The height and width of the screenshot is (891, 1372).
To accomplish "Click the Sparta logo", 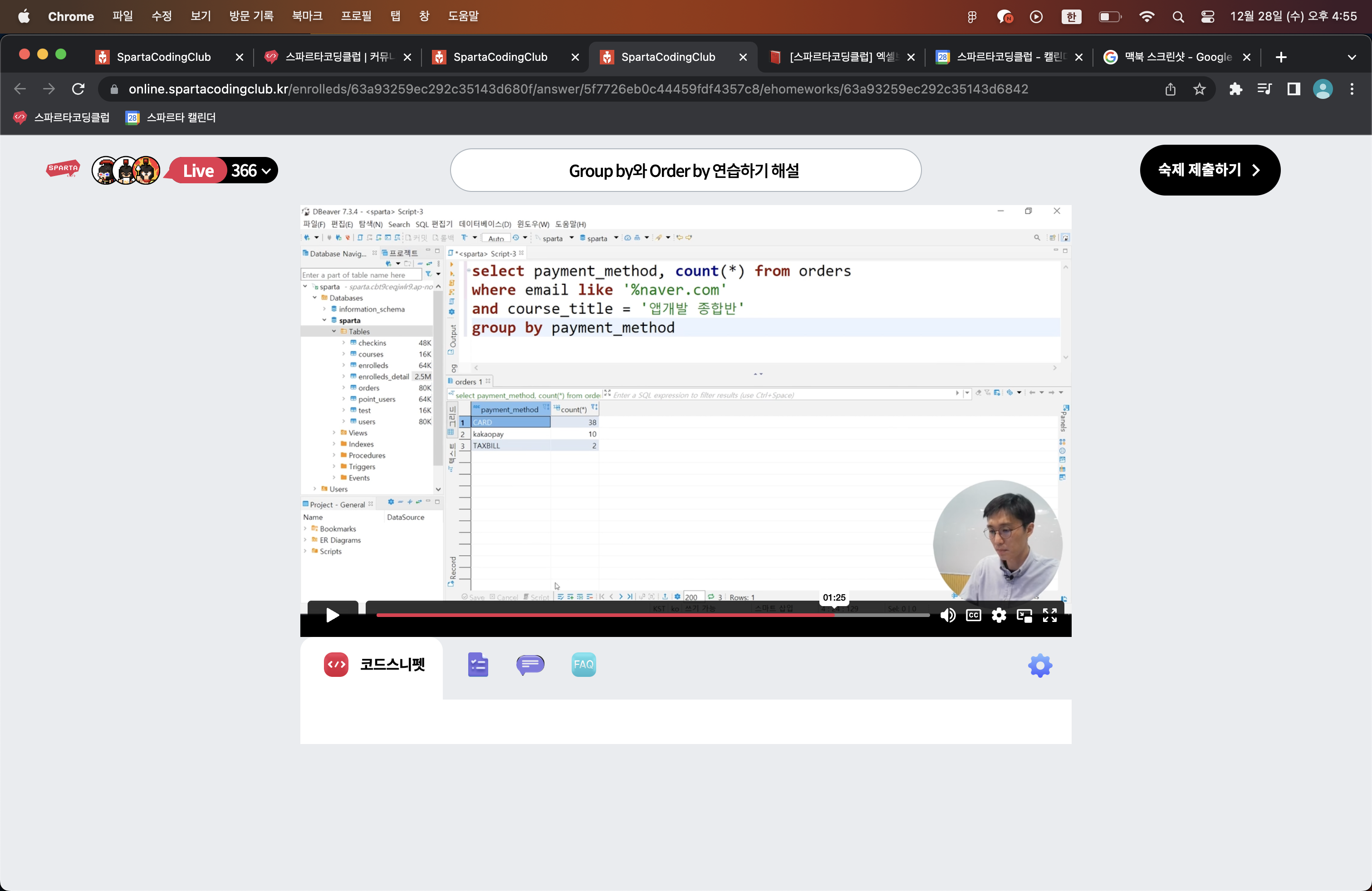I will [x=63, y=169].
